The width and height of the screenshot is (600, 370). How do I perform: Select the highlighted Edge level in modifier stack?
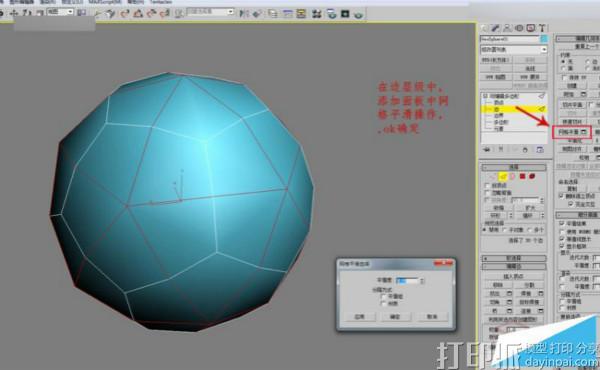pyautogui.click(x=514, y=109)
